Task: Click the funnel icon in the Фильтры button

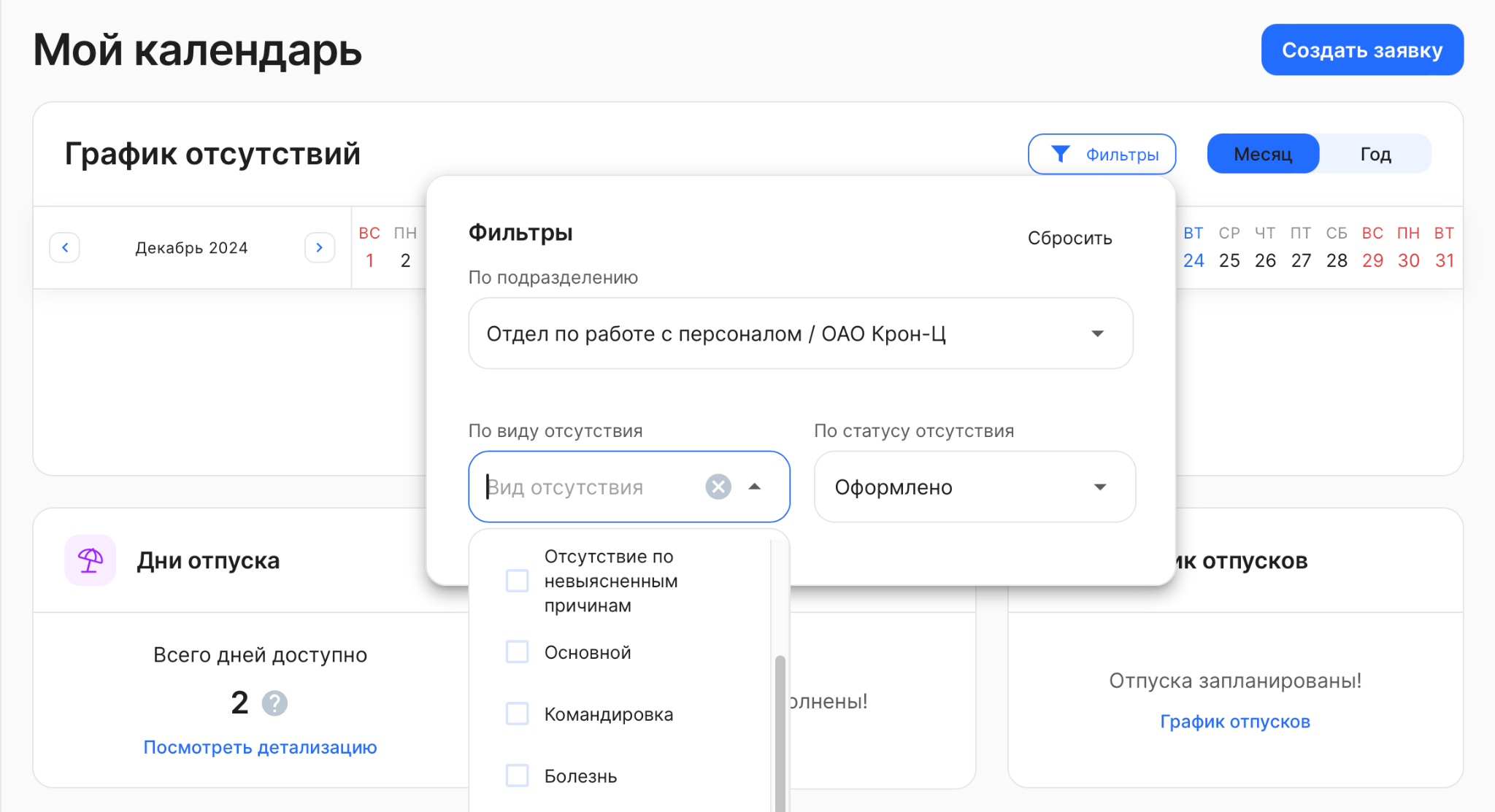Action: click(1060, 154)
